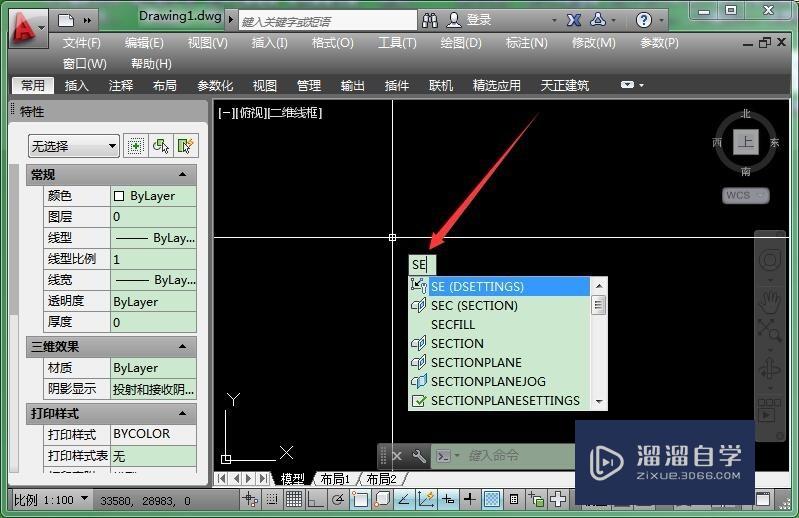Click the 材质 ByLayer value

(x=153, y=368)
